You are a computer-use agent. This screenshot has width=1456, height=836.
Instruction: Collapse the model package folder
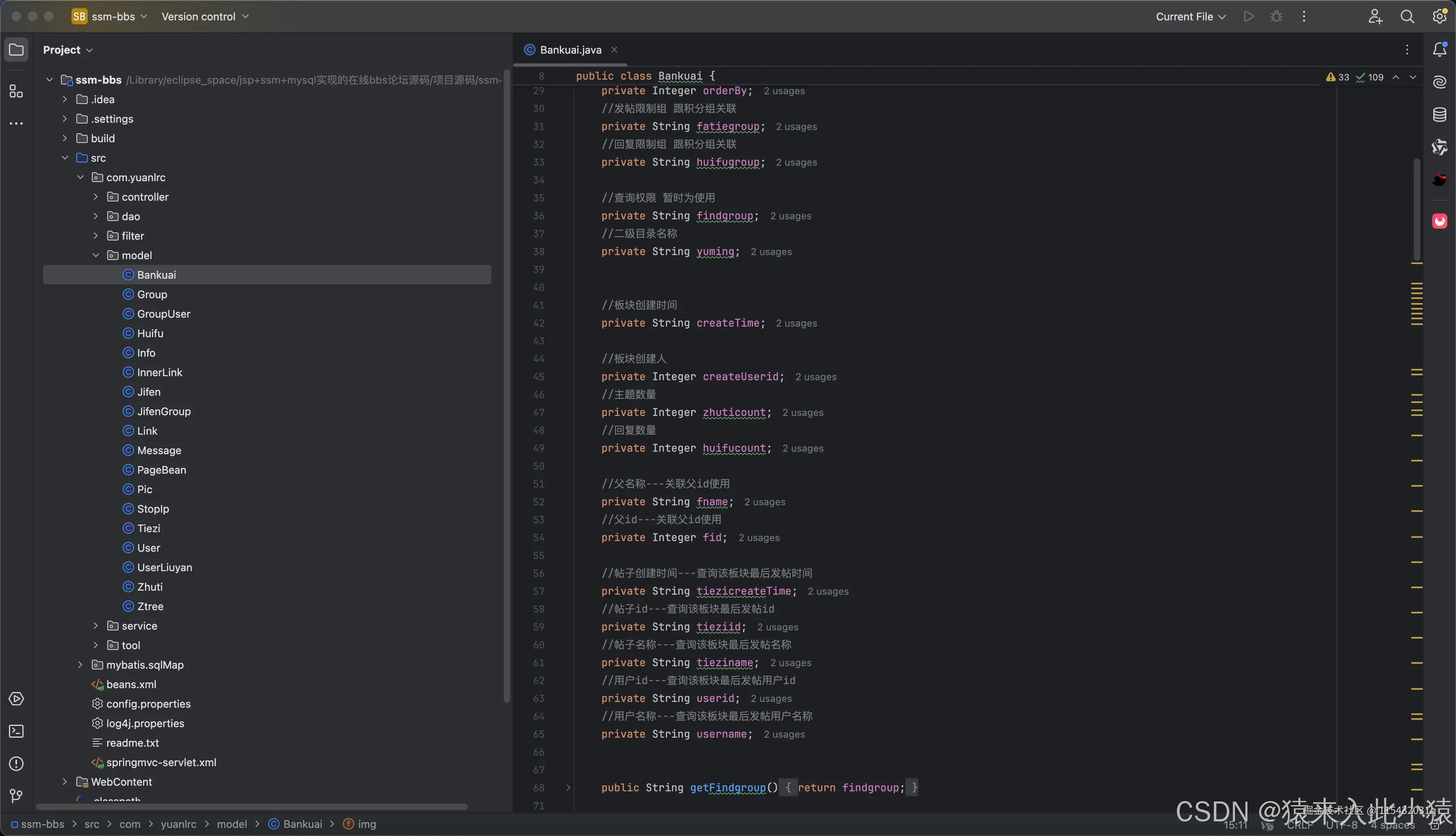point(96,256)
